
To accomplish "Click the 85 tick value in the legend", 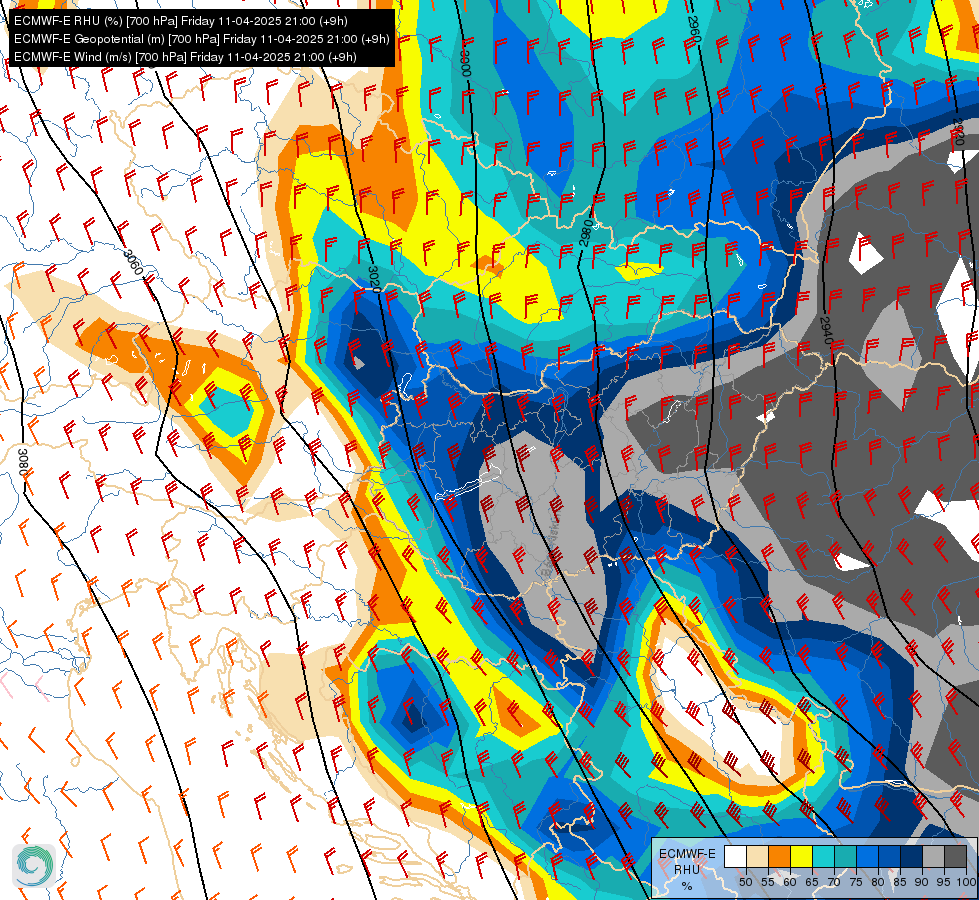I will click(x=900, y=882).
